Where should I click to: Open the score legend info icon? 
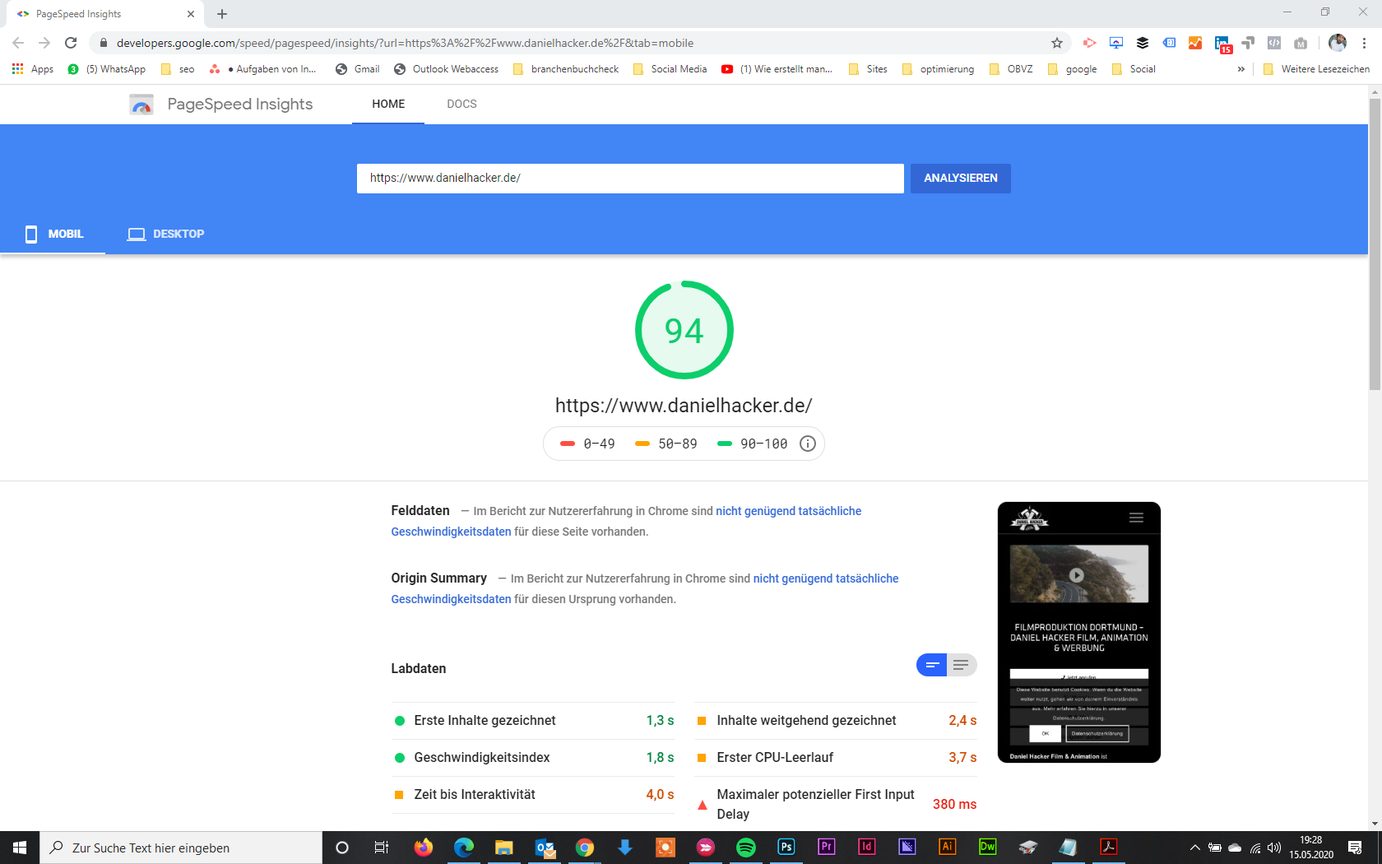pyautogui.click(x=808, y=444)
